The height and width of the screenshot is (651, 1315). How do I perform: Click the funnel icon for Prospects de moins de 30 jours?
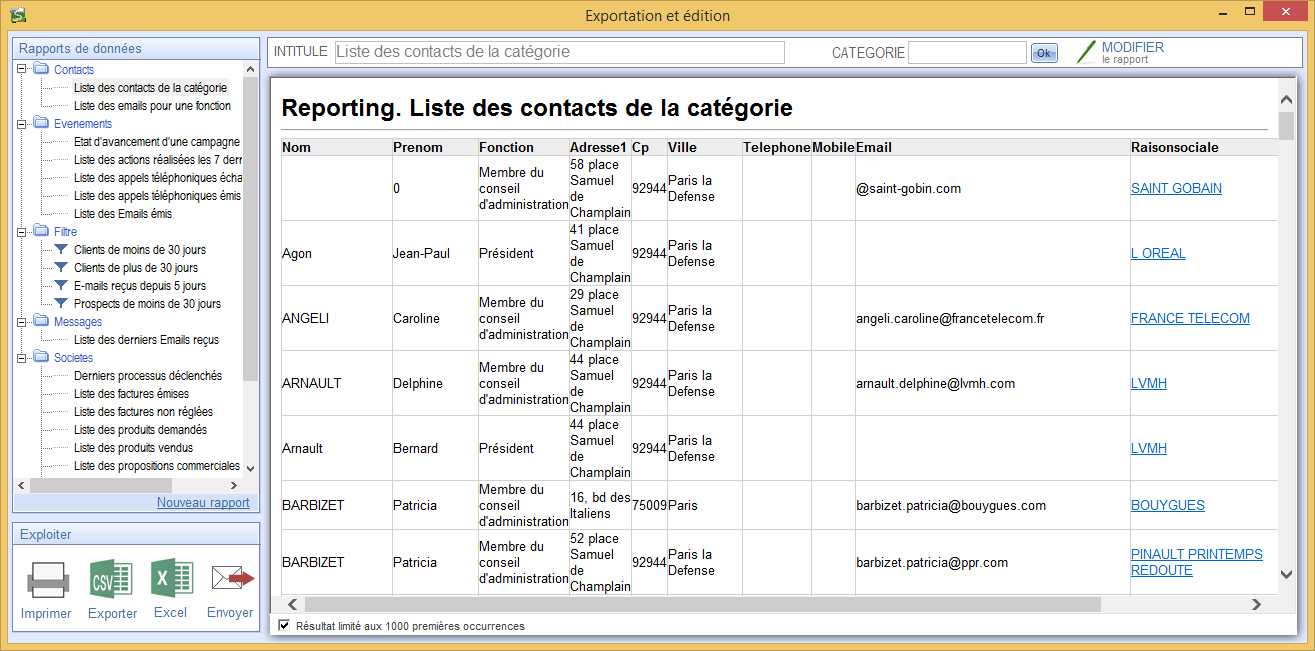click(61, 303)
